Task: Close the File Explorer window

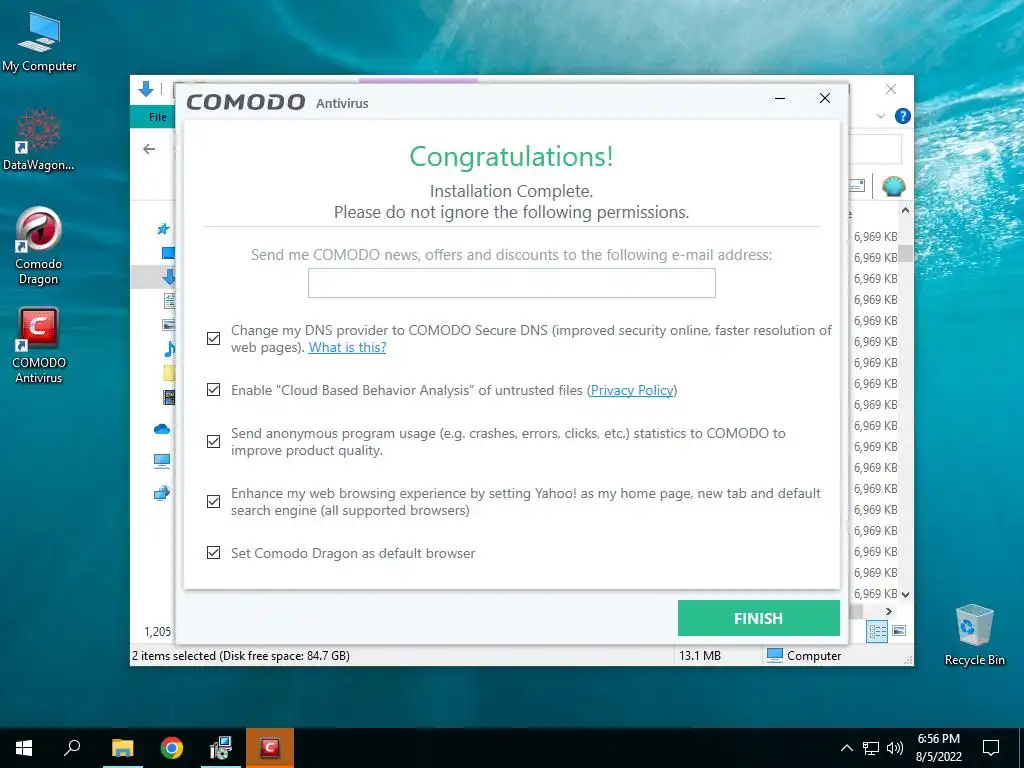Action: tap(891, 89)
